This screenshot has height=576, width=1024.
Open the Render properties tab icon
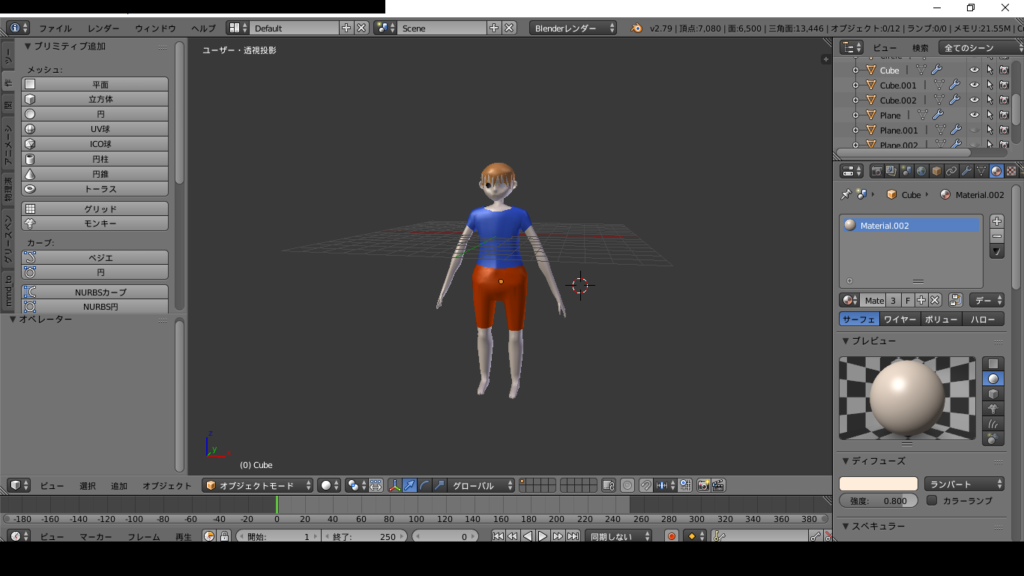877,171
